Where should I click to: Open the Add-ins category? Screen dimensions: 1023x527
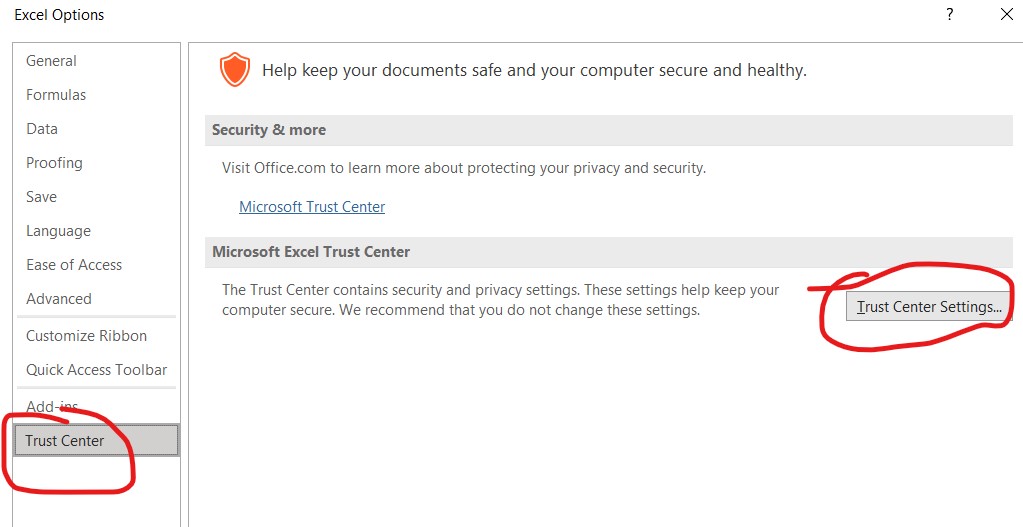point(52,407)
